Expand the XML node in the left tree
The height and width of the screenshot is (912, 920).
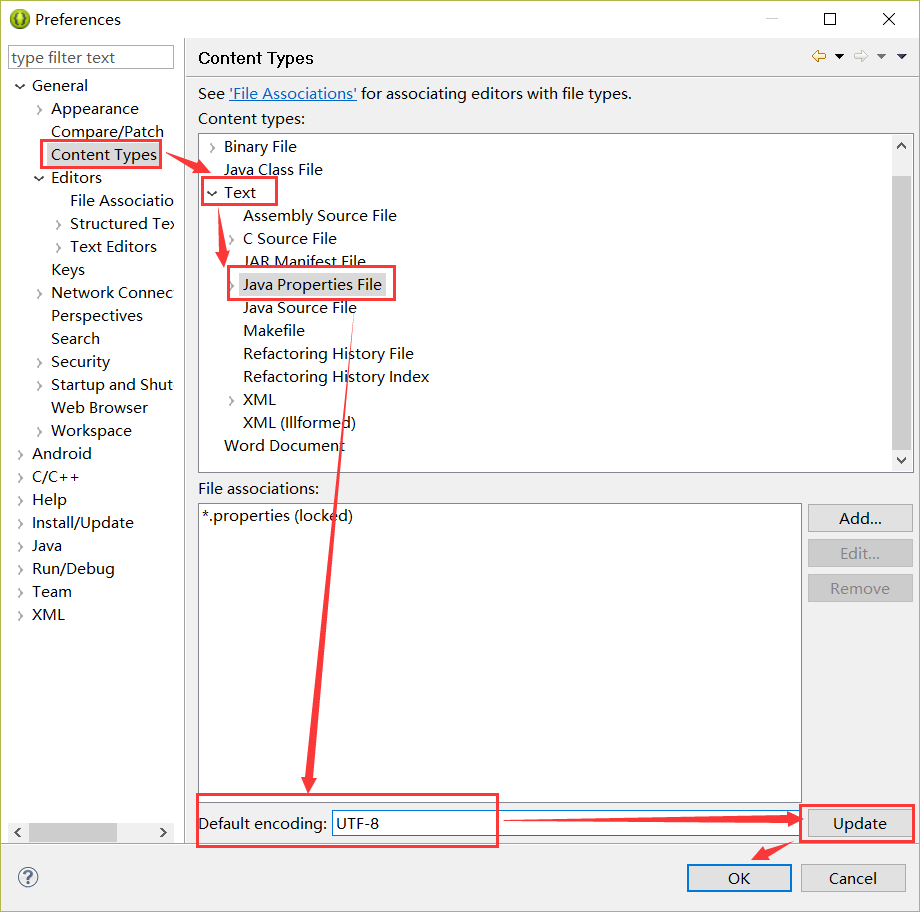[21, 616]
